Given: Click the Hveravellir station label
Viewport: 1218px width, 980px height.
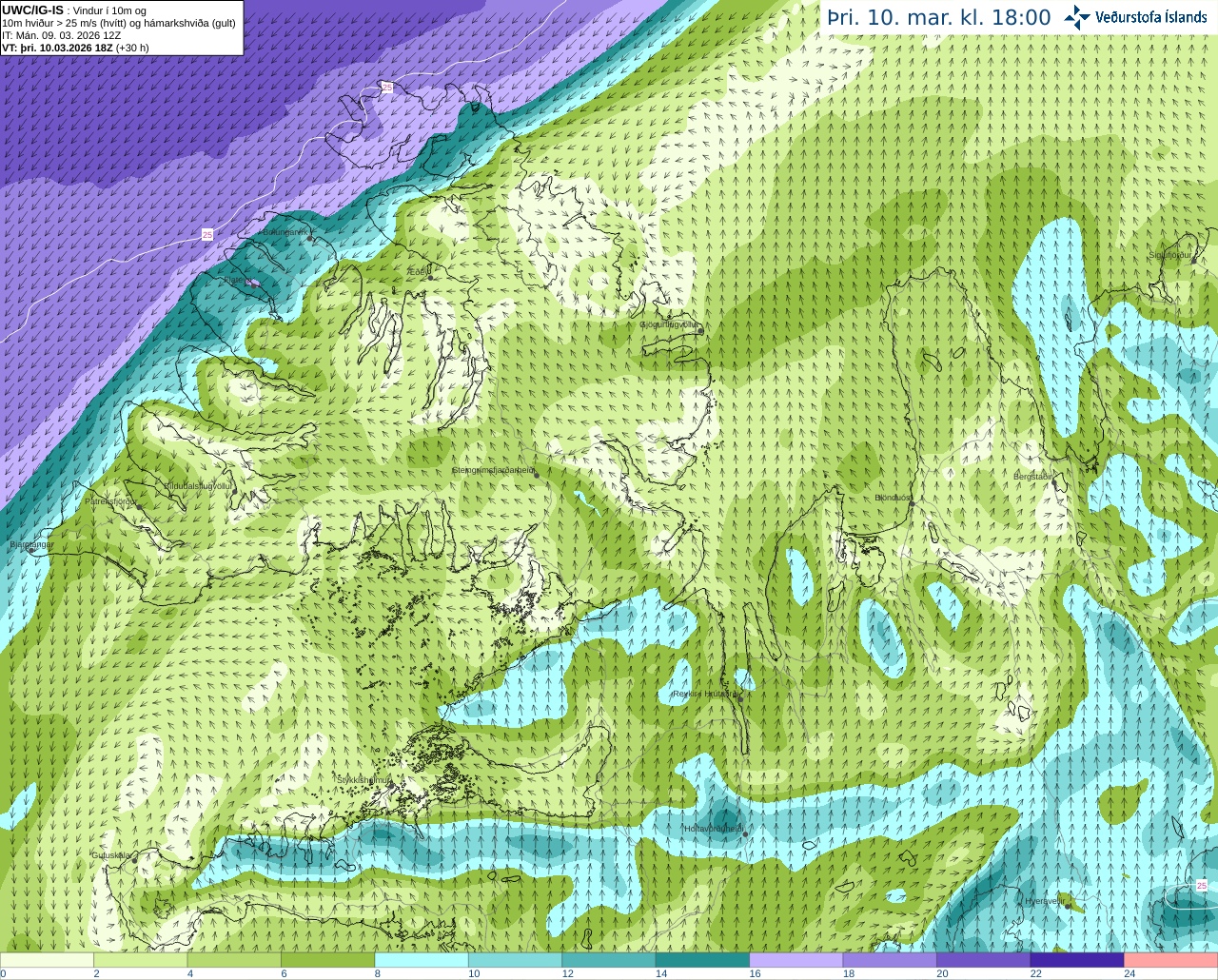Looking at the screenshot, I should (x=1044, y=900).
